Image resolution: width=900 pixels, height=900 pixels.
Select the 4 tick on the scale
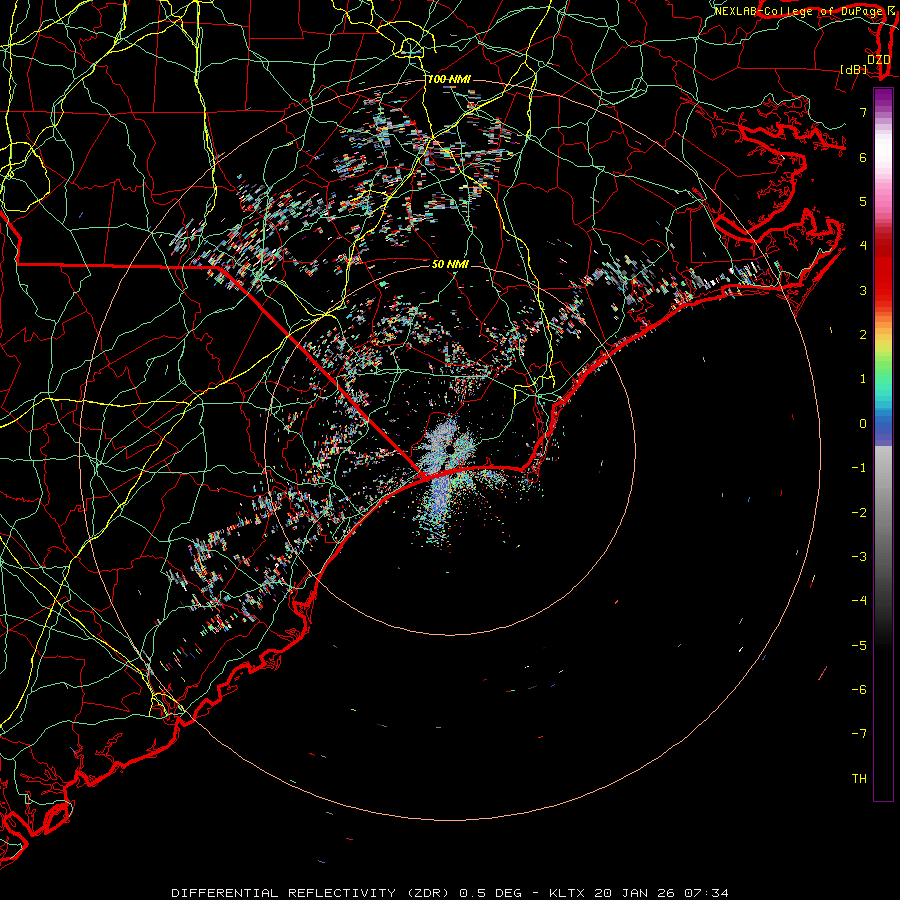863,246
